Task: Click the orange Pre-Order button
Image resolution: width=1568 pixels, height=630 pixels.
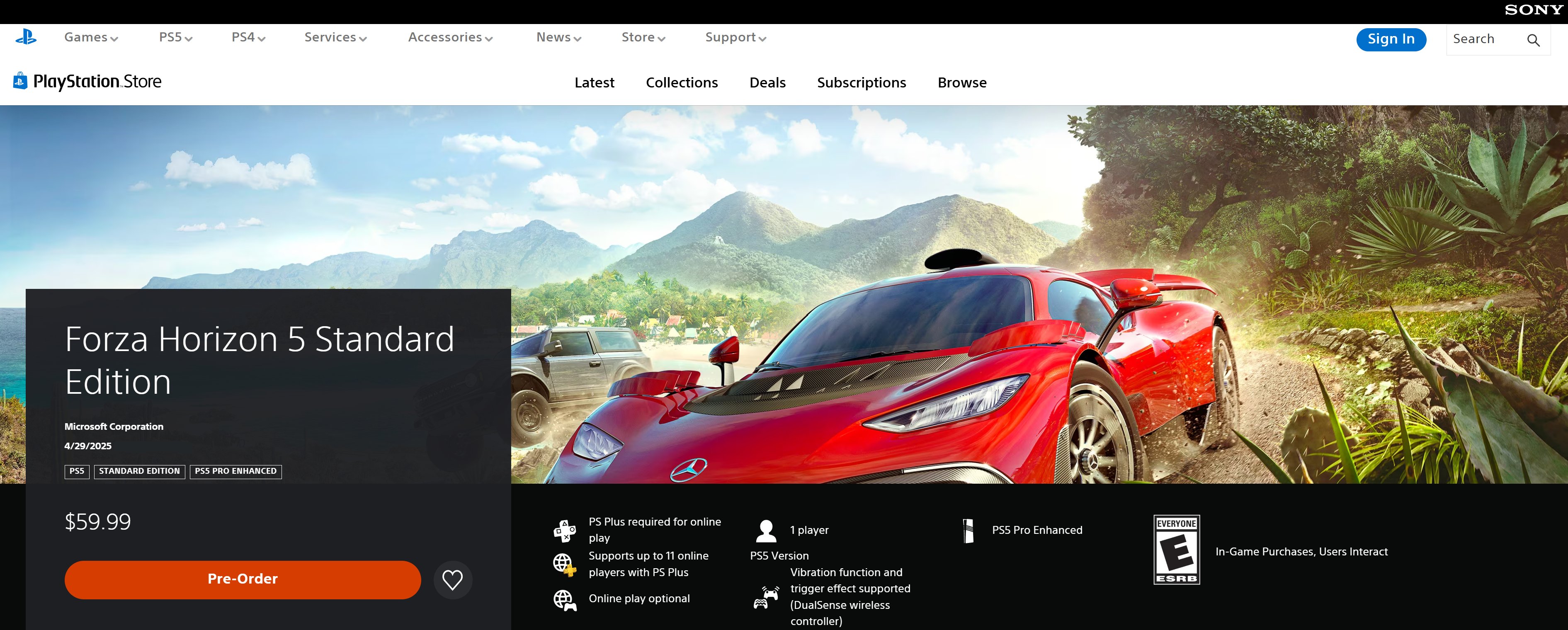Action: click(x=242, y=579)
